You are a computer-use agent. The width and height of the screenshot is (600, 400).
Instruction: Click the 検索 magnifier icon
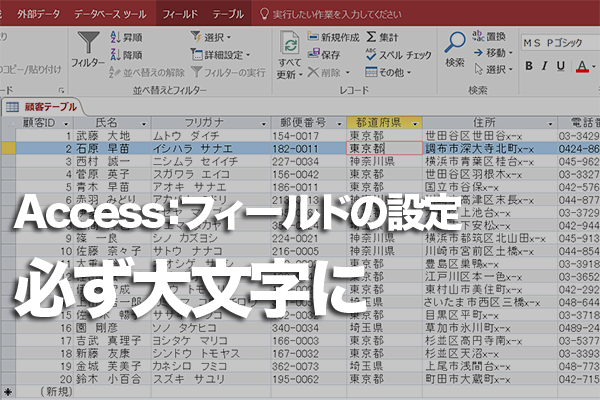(x=455, y=42)
